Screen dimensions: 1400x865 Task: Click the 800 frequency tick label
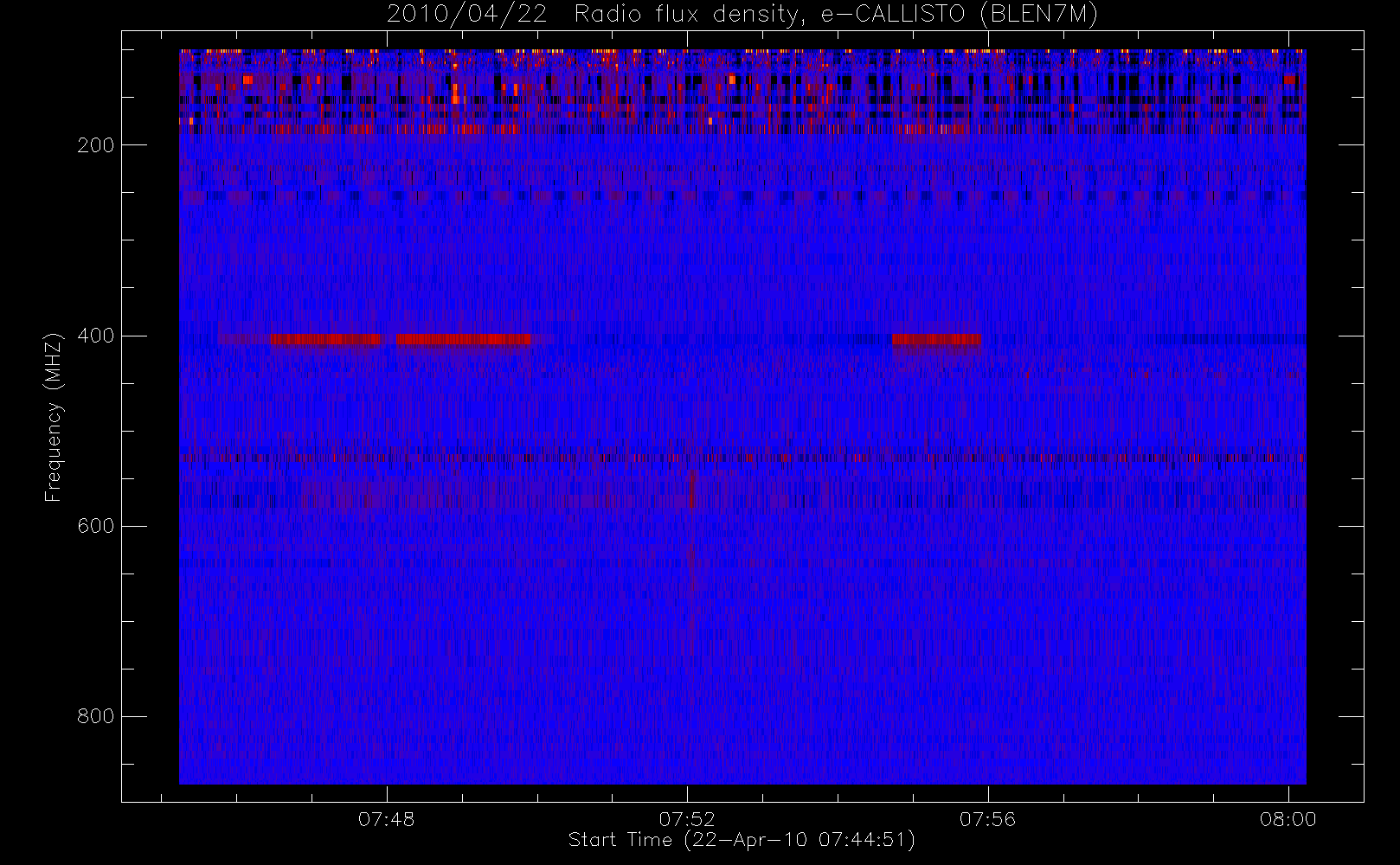pyautogui.click(x=95, y=716)
